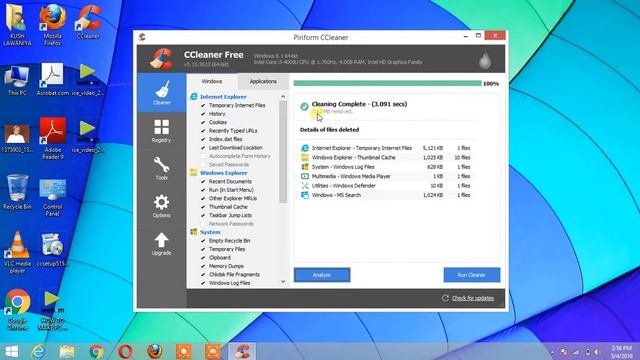Viewport: 640px width, 360px height.
Task: Open the Tools wrench section
Action: 162,168
